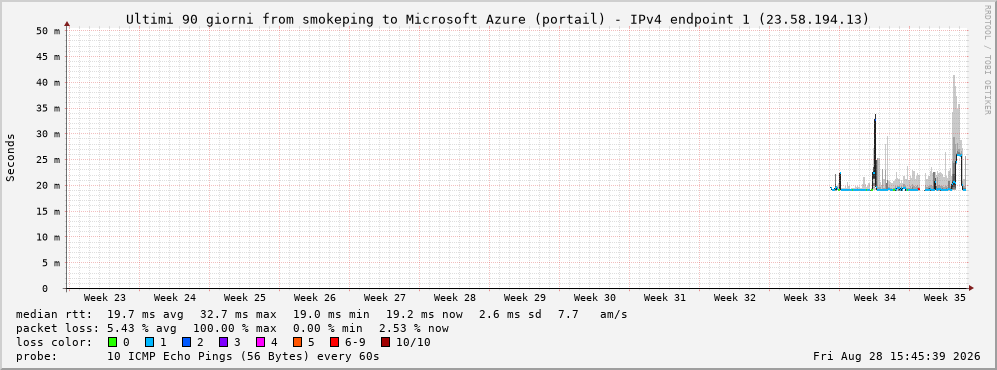Click the median rtt statistics line

(321, 314)
